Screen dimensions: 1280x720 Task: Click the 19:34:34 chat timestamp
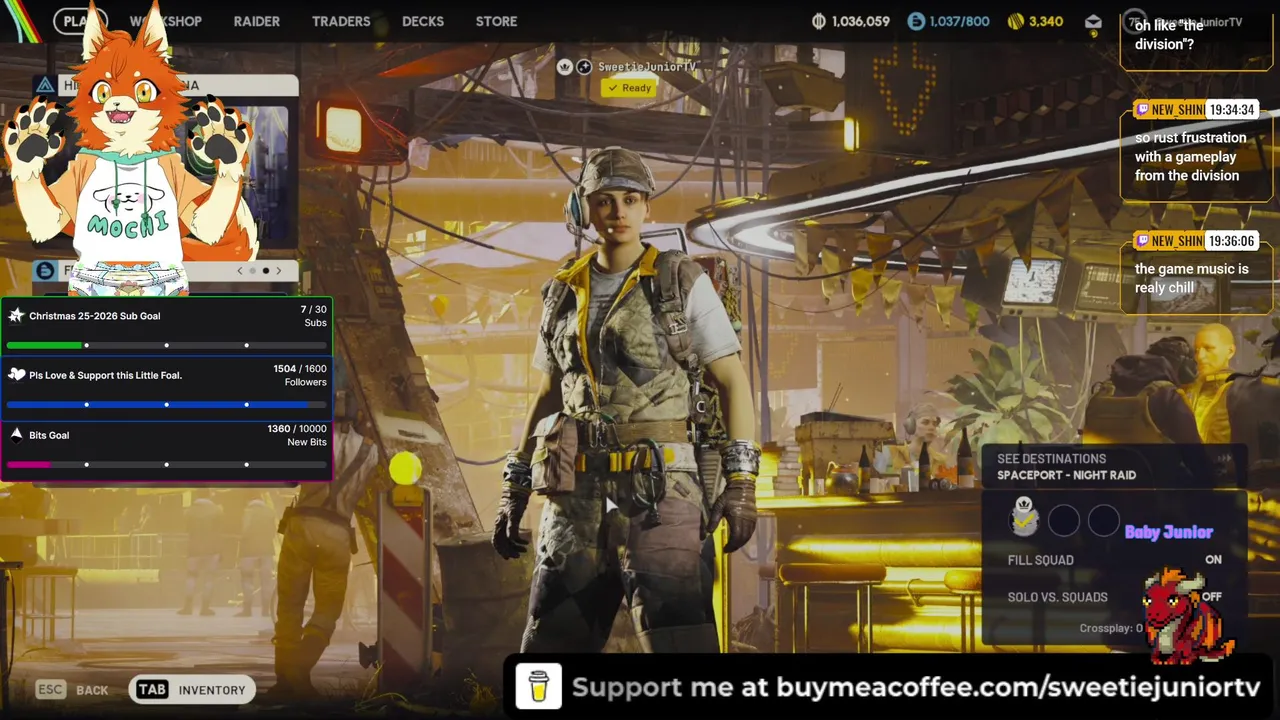[x=1230, y=110]
